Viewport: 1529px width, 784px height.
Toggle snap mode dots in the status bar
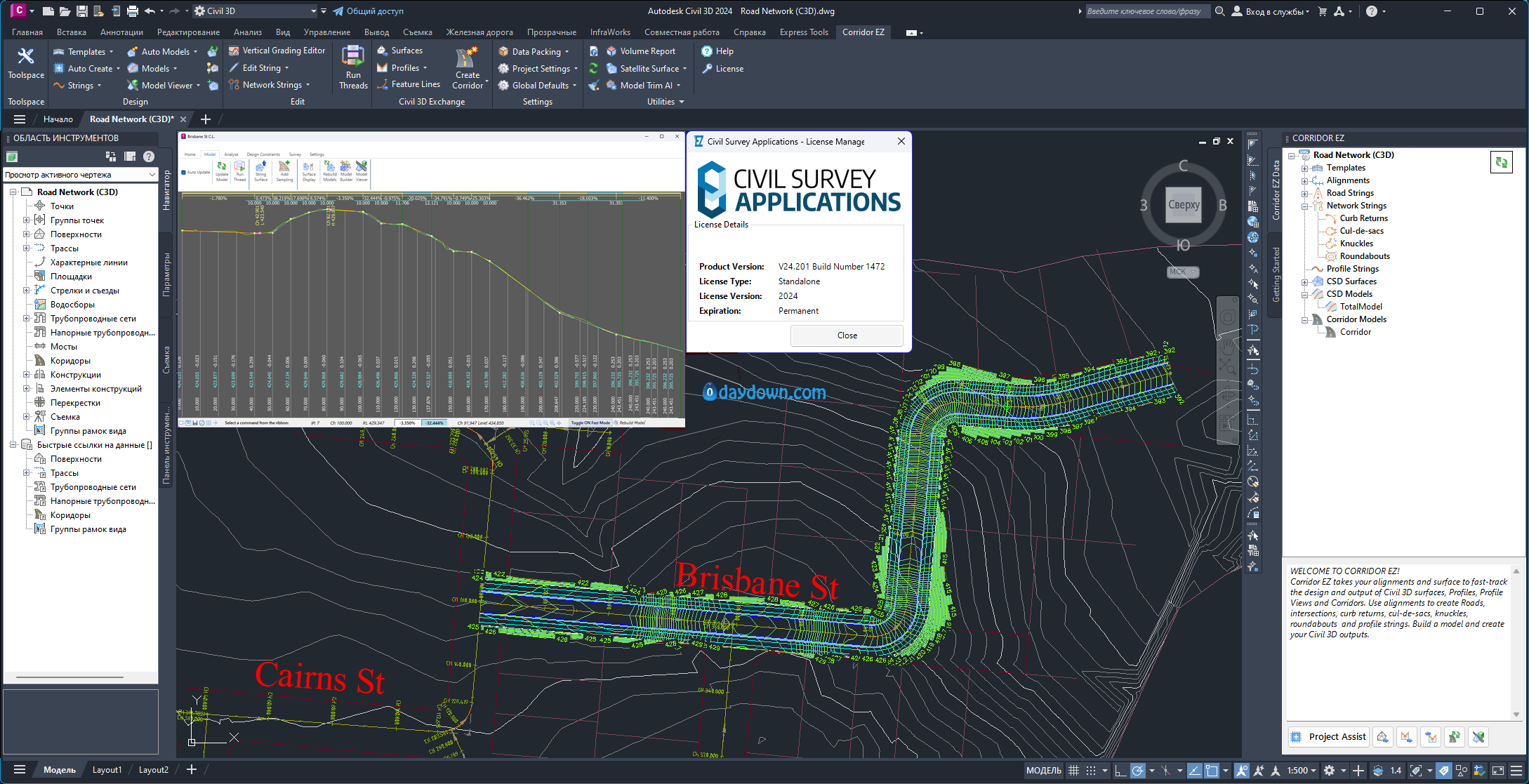pyautogui.click(x=1090, y=771)
